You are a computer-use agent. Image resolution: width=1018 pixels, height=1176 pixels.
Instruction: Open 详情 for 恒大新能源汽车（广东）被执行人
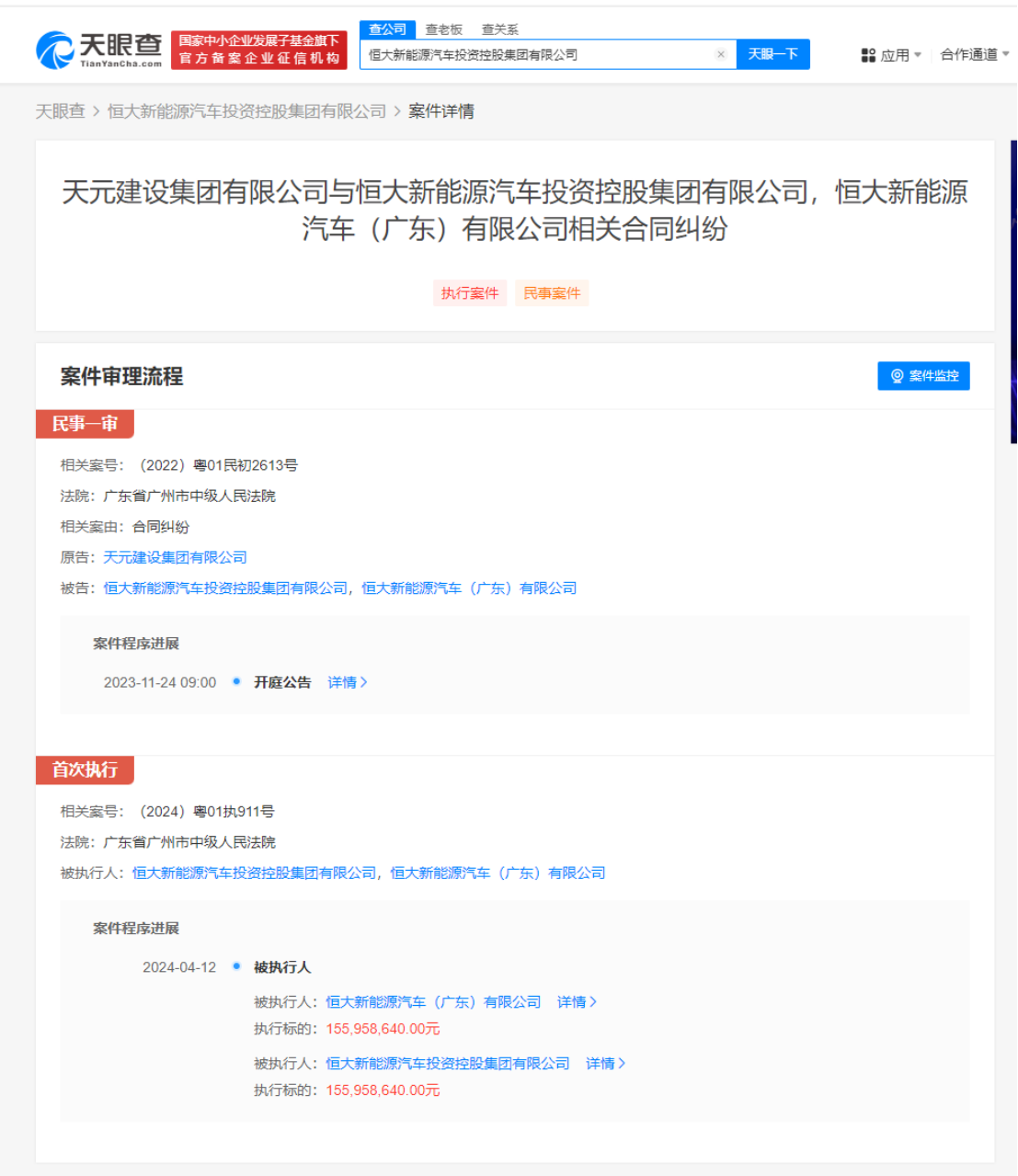click(x=577, y=1002)
